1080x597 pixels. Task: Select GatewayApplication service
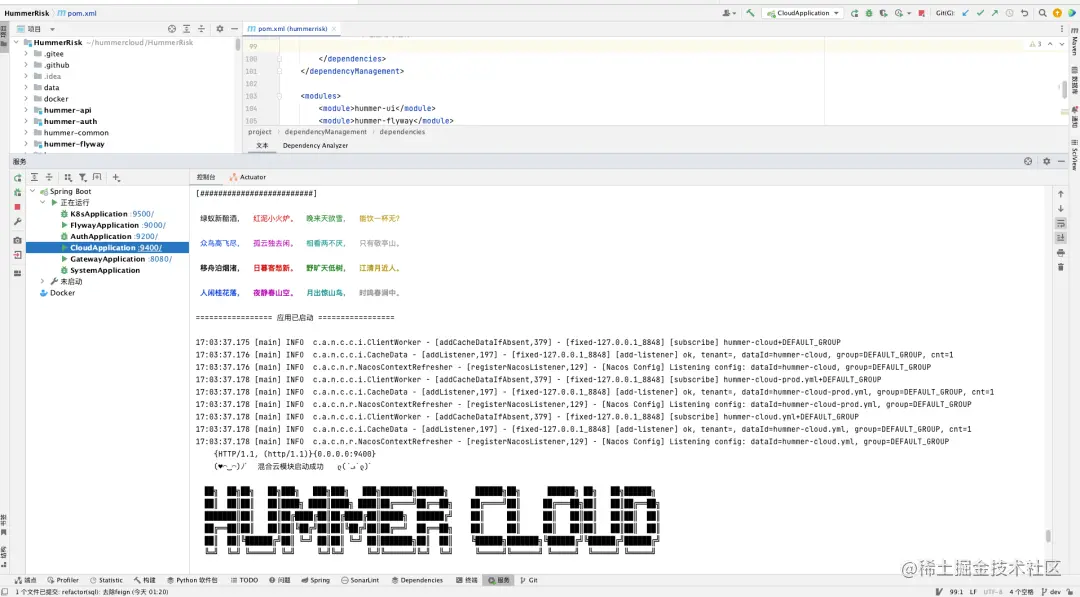tap(107, 259)
